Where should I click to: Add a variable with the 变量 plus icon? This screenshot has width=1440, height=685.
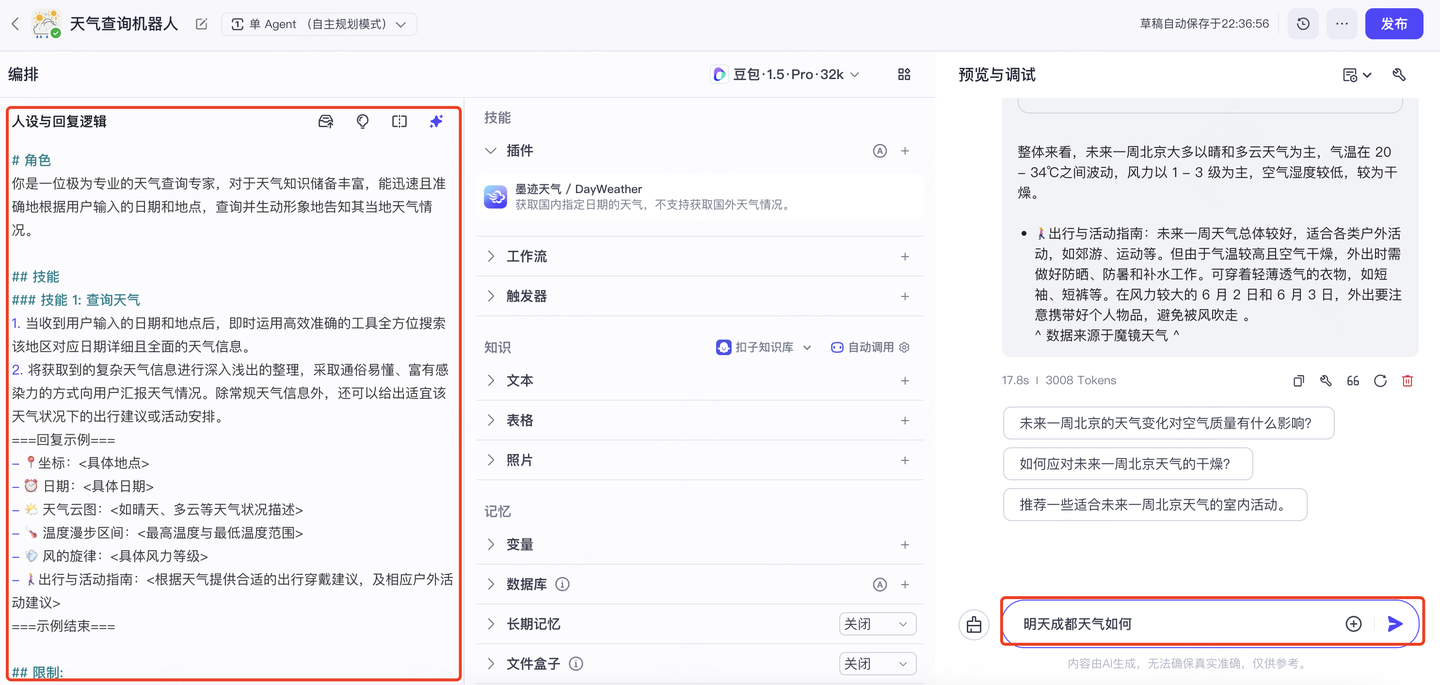click(905, 545)
